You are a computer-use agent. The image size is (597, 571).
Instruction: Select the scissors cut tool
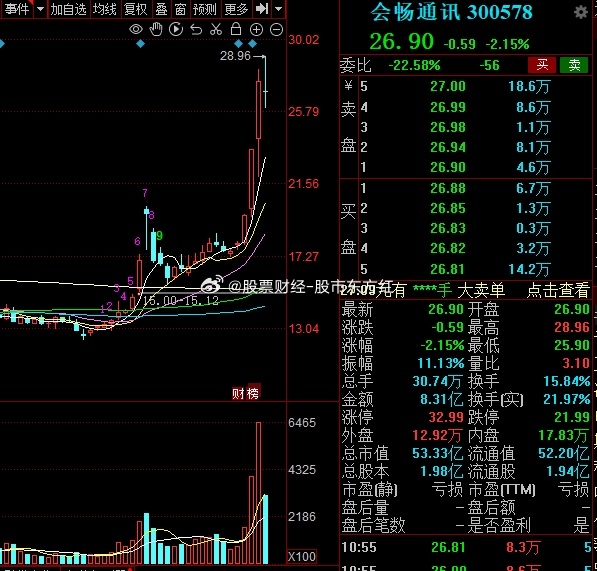pos(216,29)
